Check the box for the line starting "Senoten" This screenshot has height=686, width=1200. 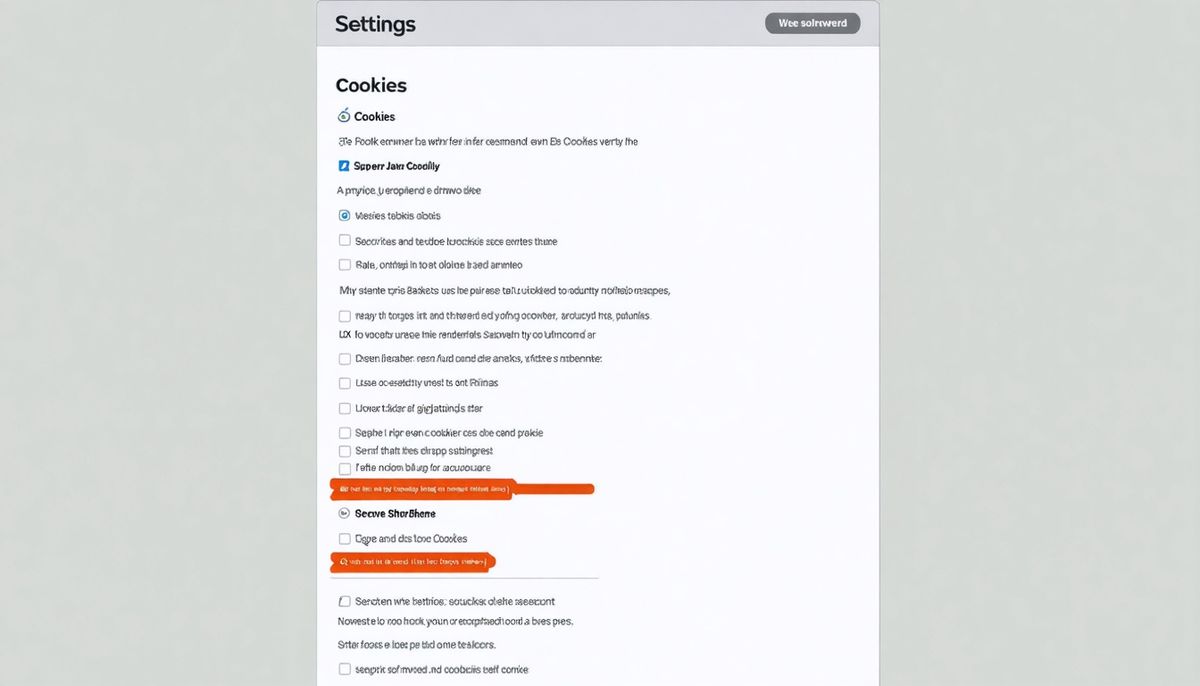click(x=345, y=602)
